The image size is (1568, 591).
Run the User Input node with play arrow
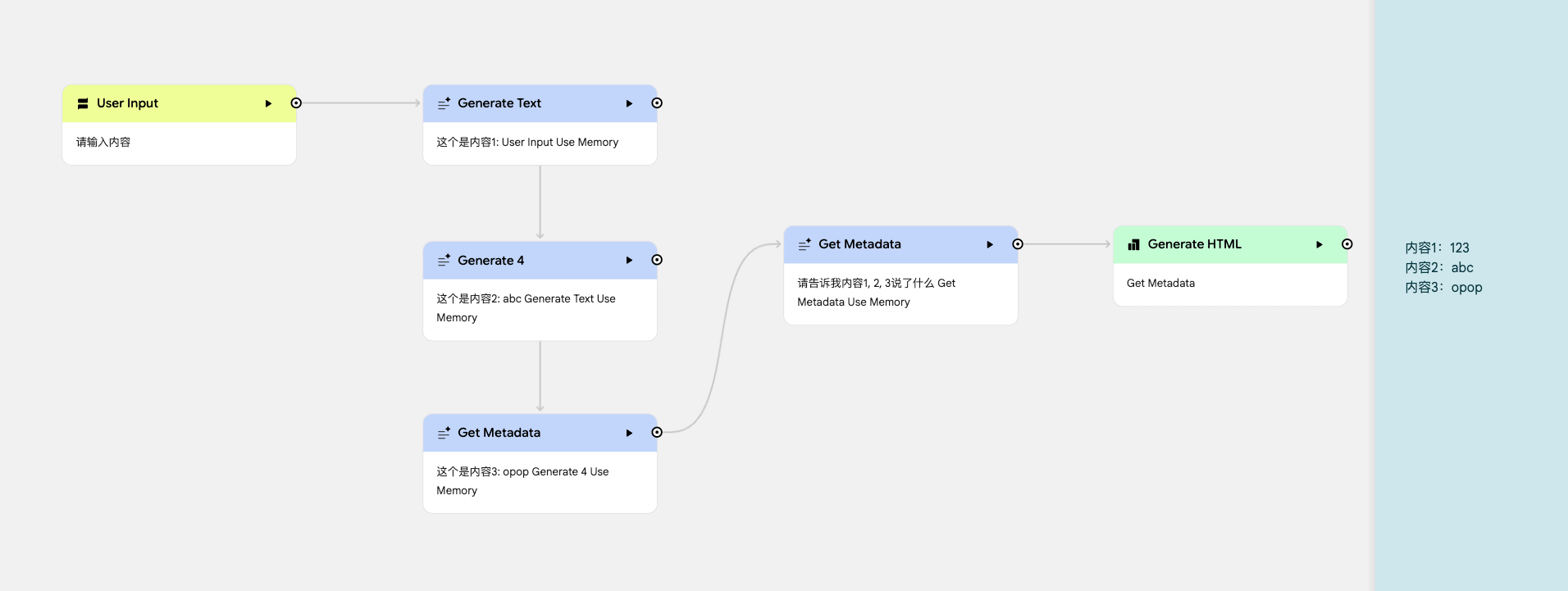[268, 103]
